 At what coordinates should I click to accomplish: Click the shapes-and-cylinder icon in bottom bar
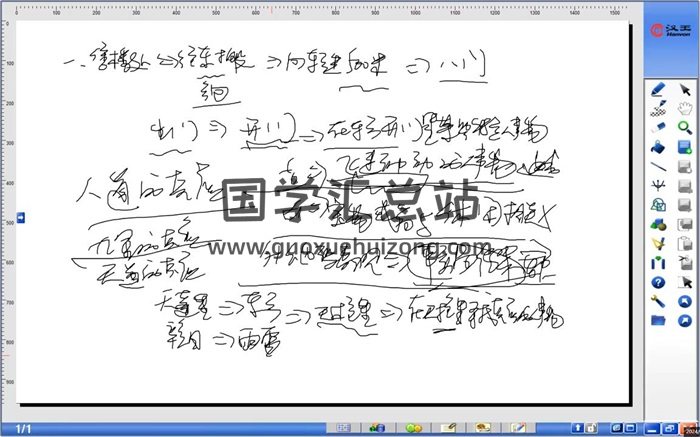click(x=377, y=428)
